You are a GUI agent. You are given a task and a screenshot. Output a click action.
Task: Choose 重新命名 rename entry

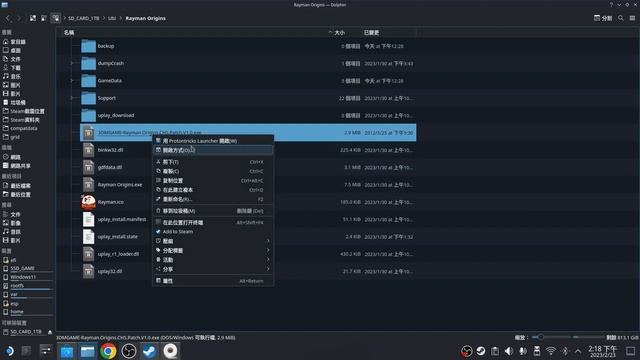pyautogui.click(x=213, y=200)
